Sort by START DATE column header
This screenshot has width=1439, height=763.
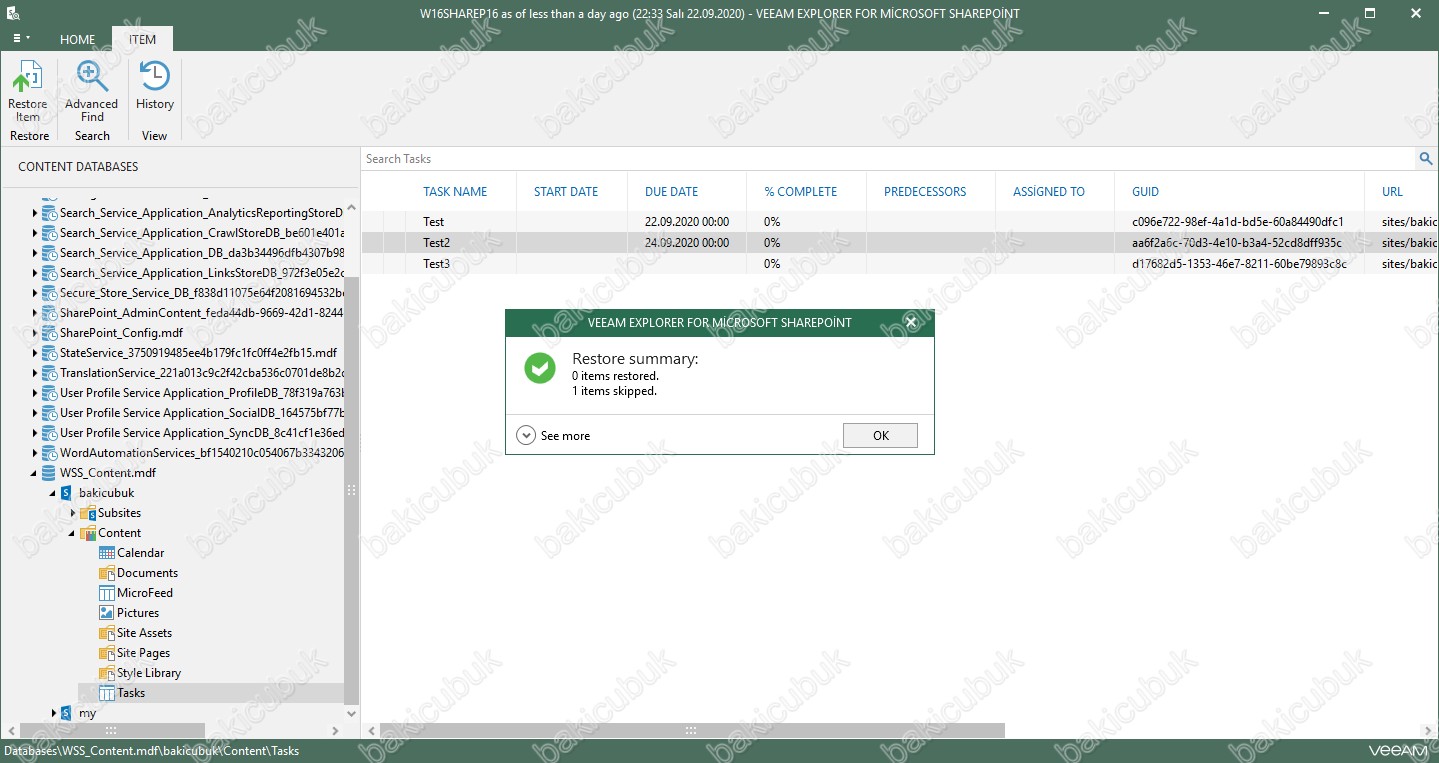(x=566, y=191)
